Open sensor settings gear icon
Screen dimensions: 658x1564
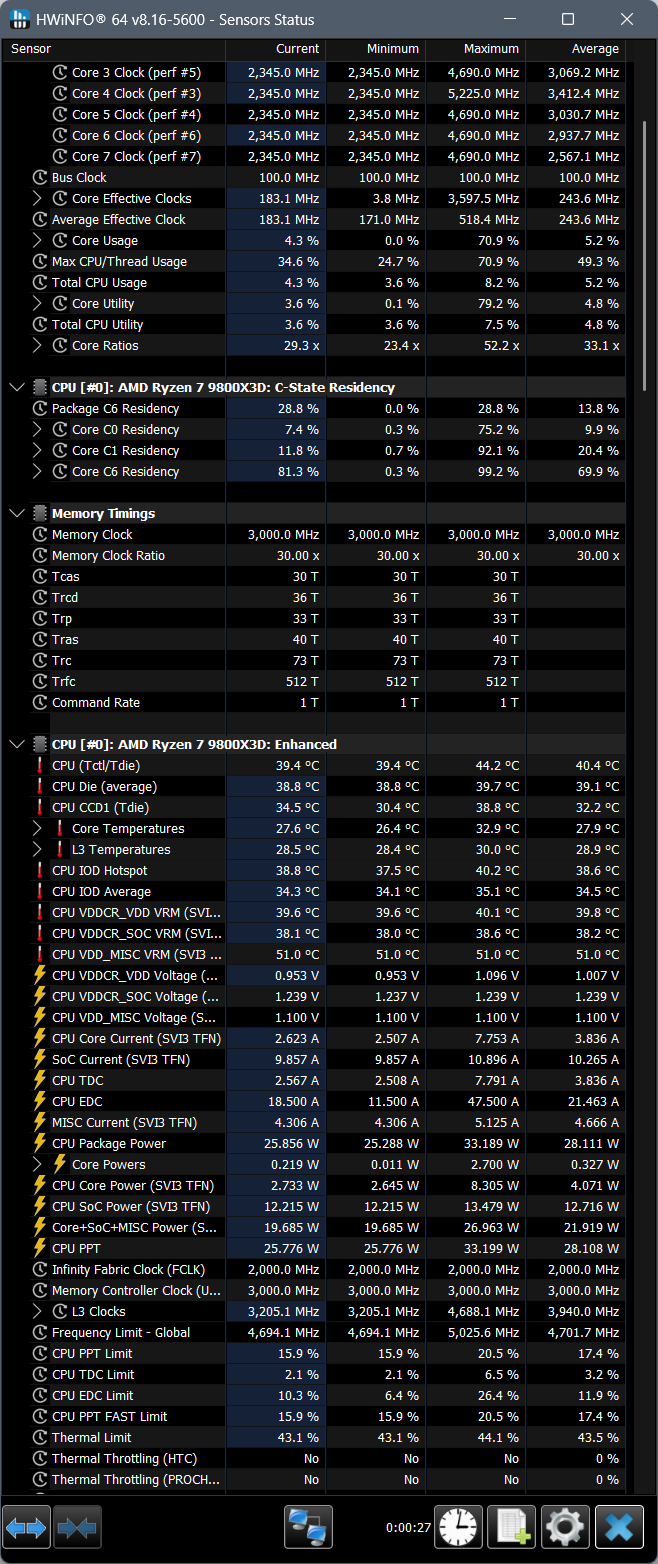coord(566,1527)
